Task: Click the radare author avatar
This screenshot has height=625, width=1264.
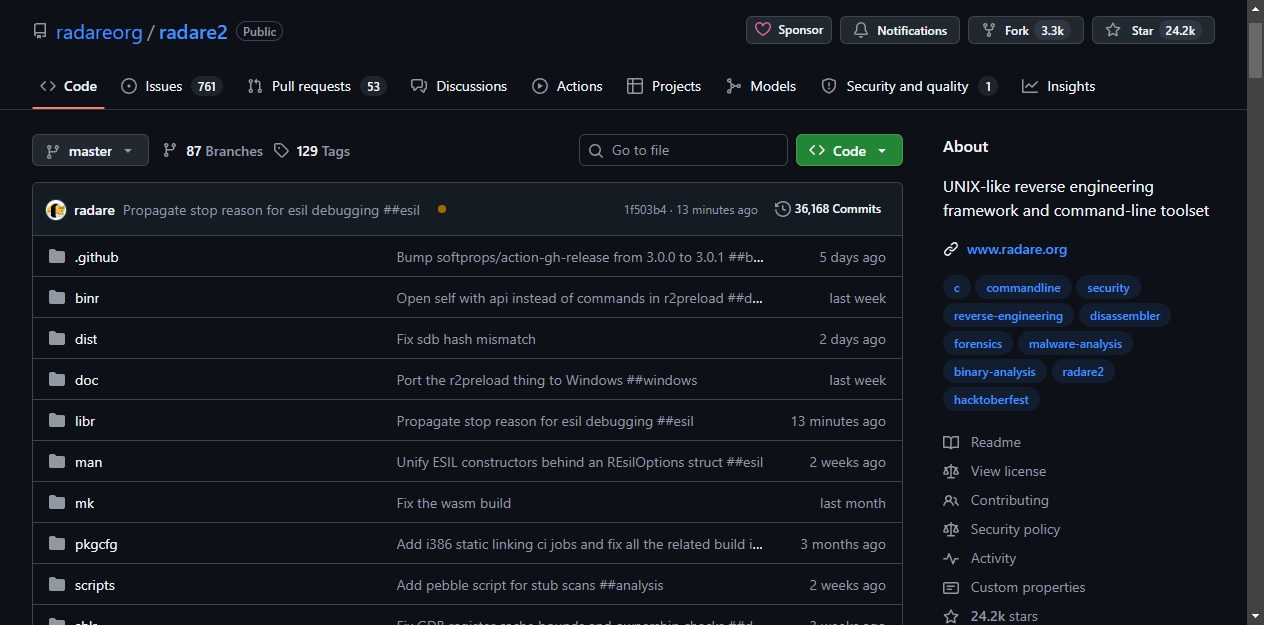Action: coord(56,210)
